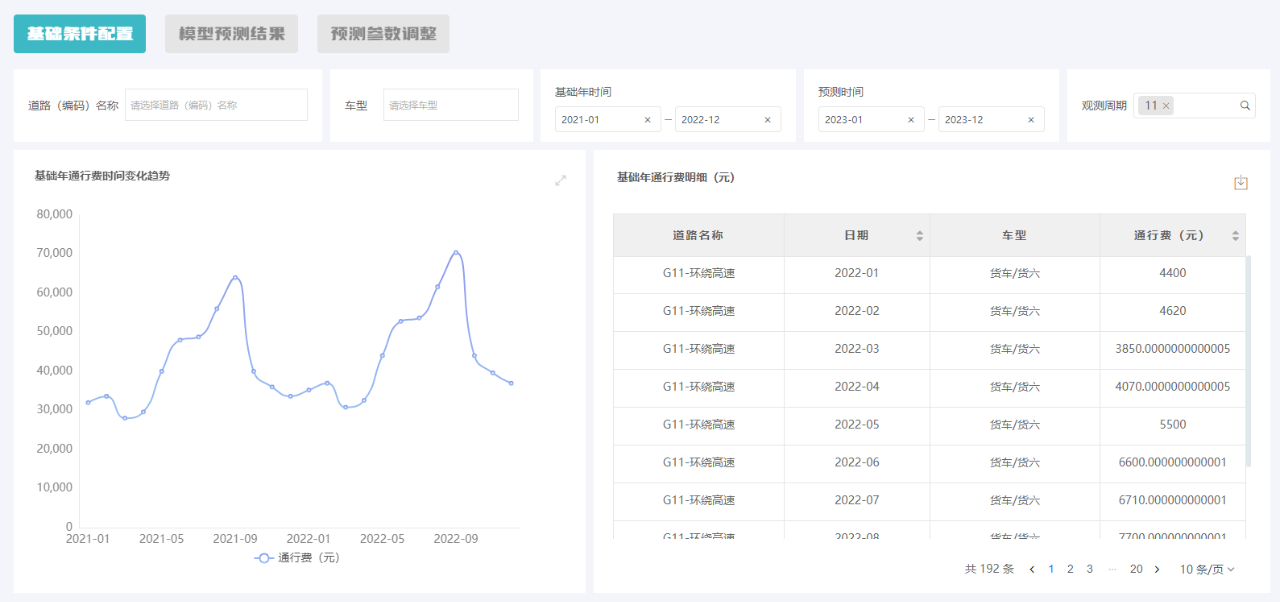This screenshot has height=602, width=1280.
Task: Select the 2022-07 date cell
Action: point(857,500)
